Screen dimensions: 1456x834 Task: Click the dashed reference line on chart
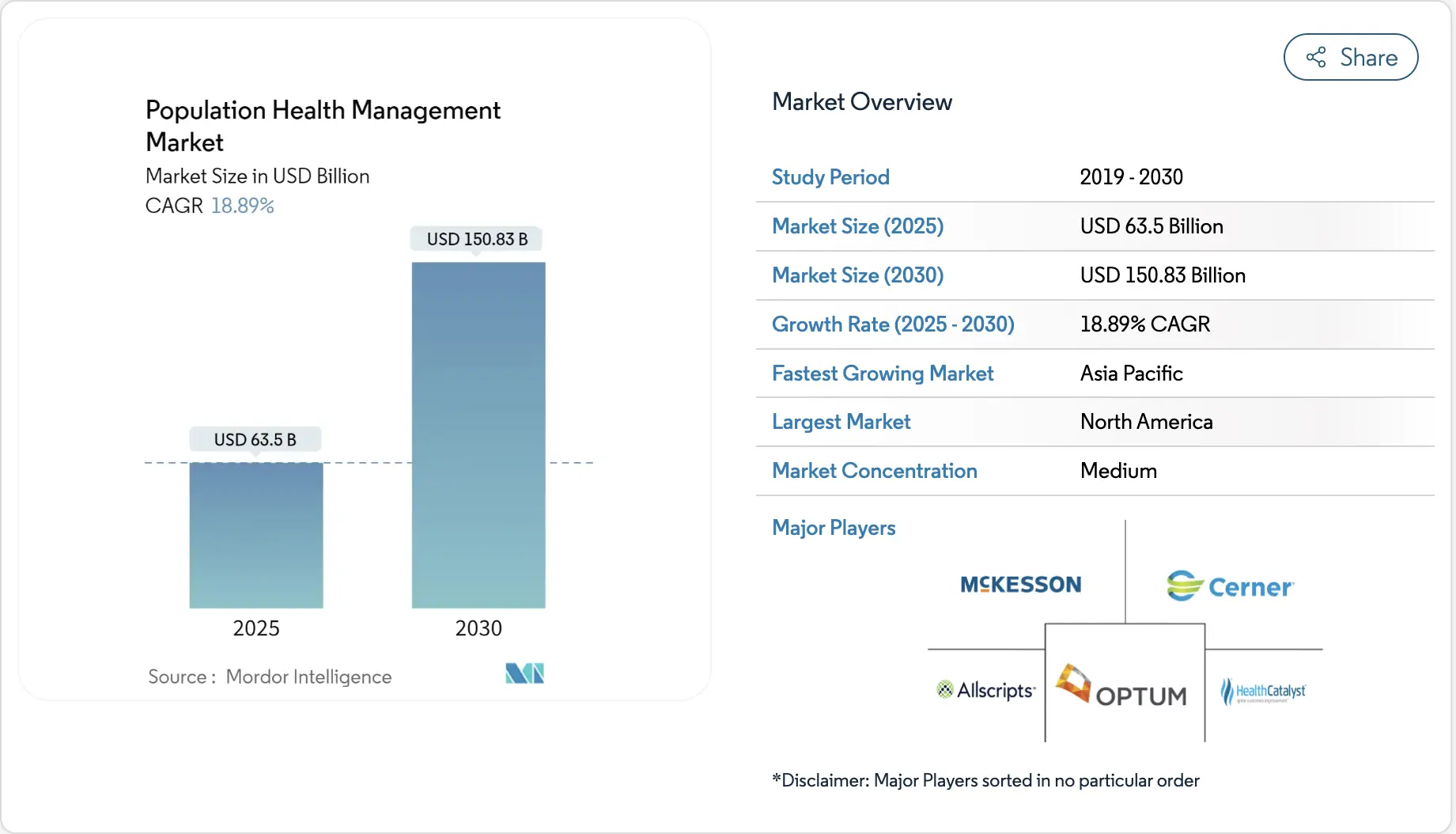pos(364,463)
